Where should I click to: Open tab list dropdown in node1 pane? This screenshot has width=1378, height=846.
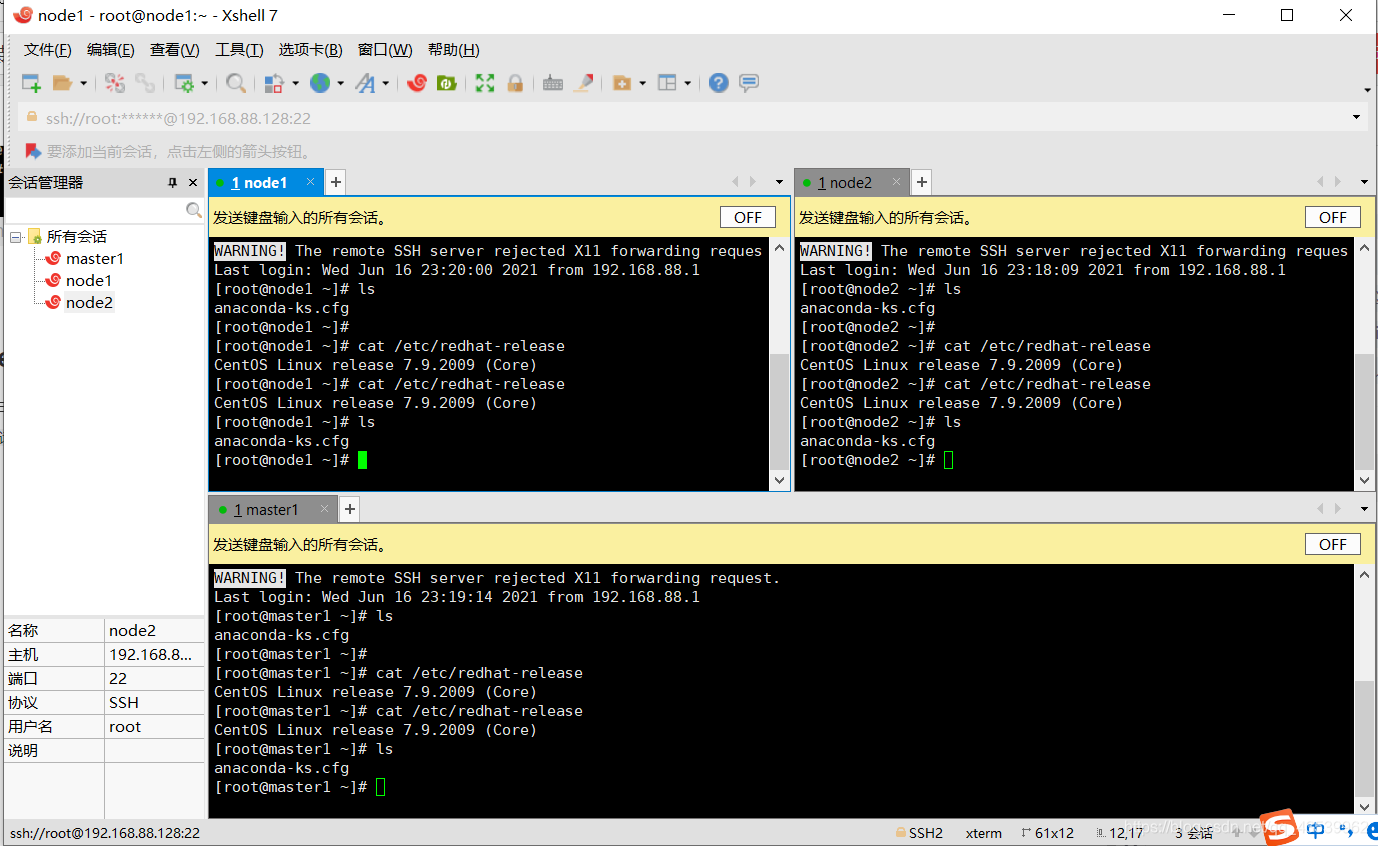[x=779, y=182]
